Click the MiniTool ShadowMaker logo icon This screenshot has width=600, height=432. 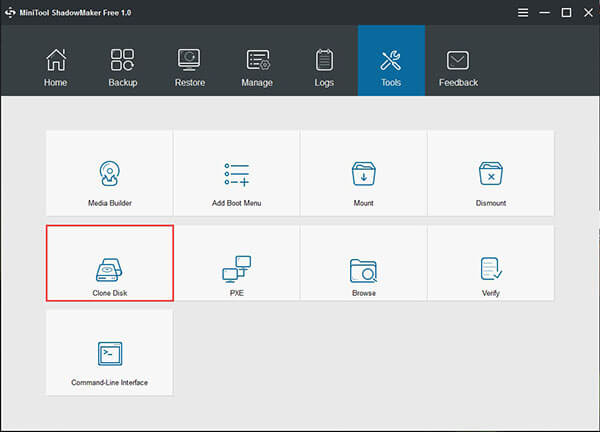tap(10, 13)
